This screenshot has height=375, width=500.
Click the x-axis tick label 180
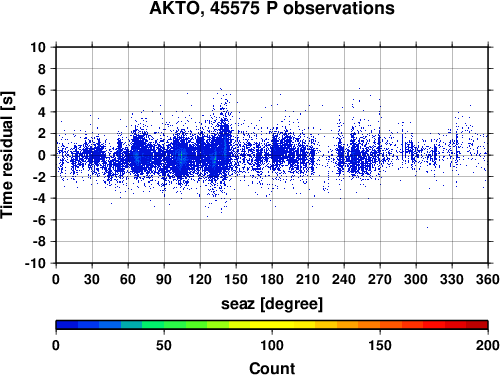272,279
